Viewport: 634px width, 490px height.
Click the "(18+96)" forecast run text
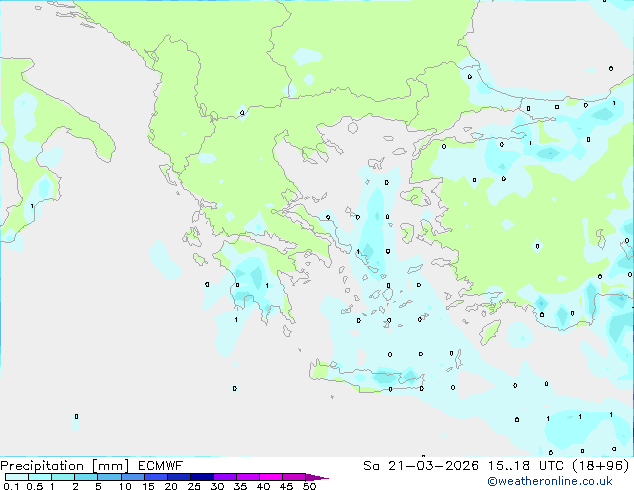click(x=600, y=466)
